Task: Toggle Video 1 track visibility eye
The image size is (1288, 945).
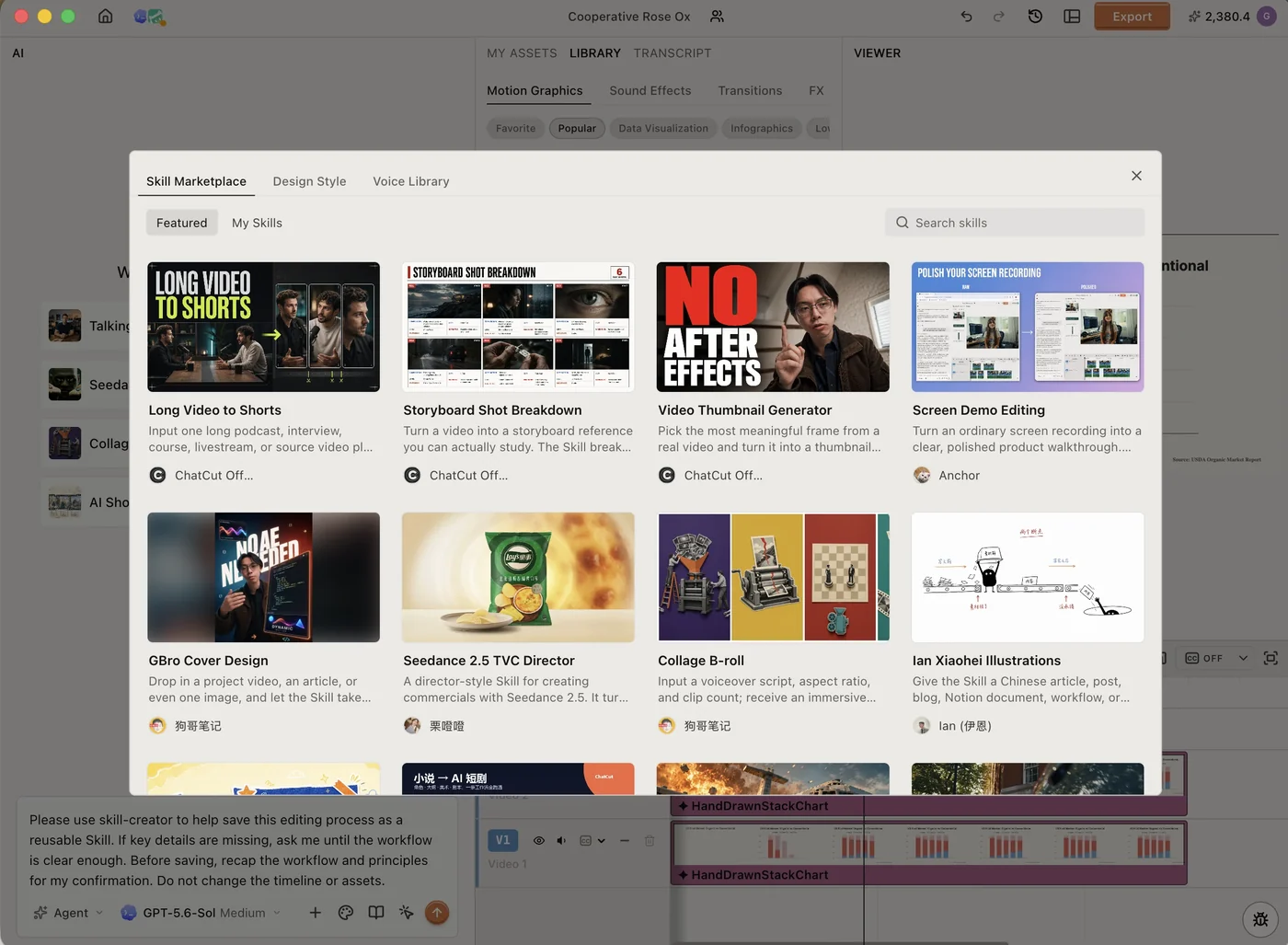Action: (539, 841)
